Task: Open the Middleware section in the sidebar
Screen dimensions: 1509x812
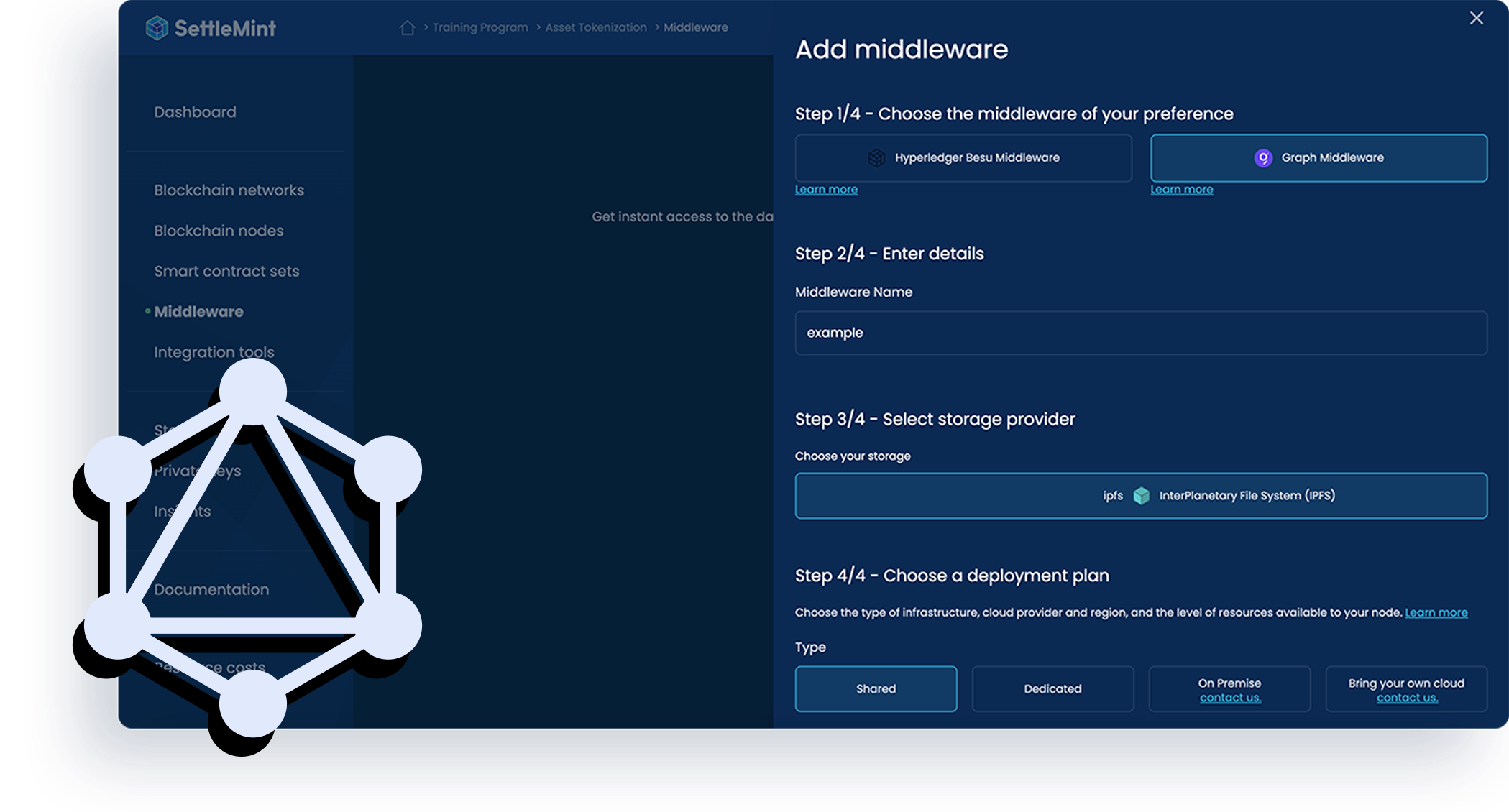Action: click(x=198, y=312)
